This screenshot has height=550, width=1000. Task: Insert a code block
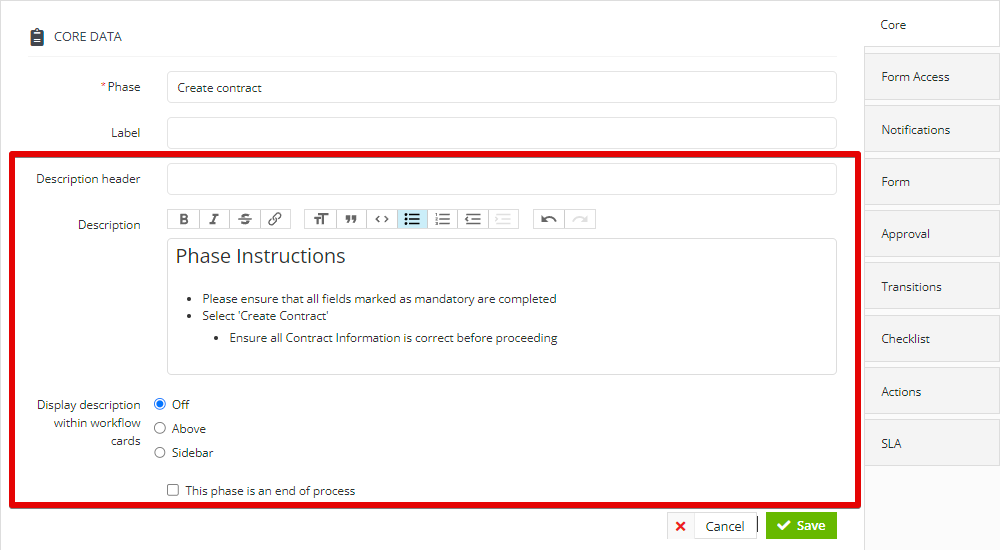(x=381, y=219)
